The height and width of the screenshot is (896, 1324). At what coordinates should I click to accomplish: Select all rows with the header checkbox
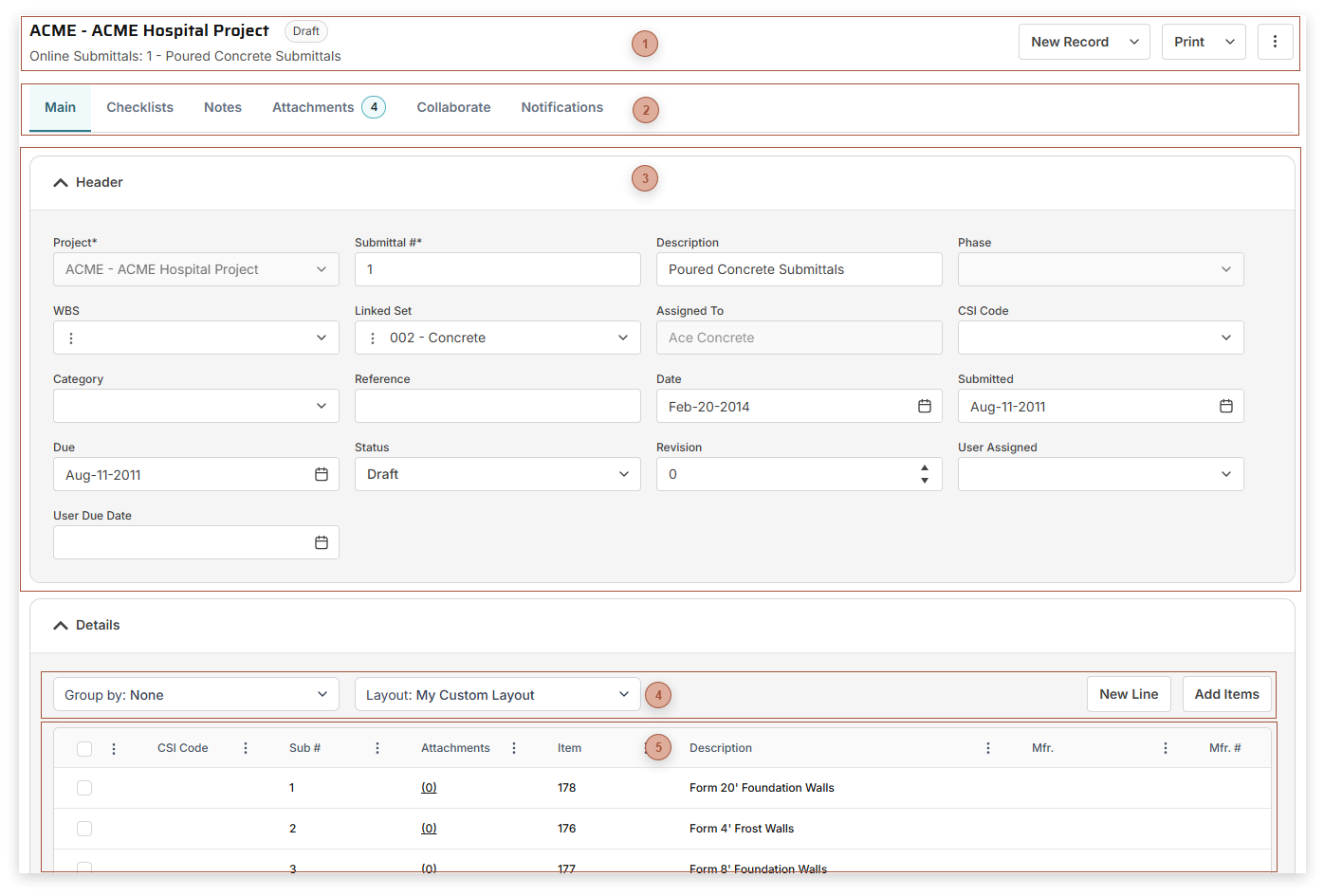click(83, 748)
